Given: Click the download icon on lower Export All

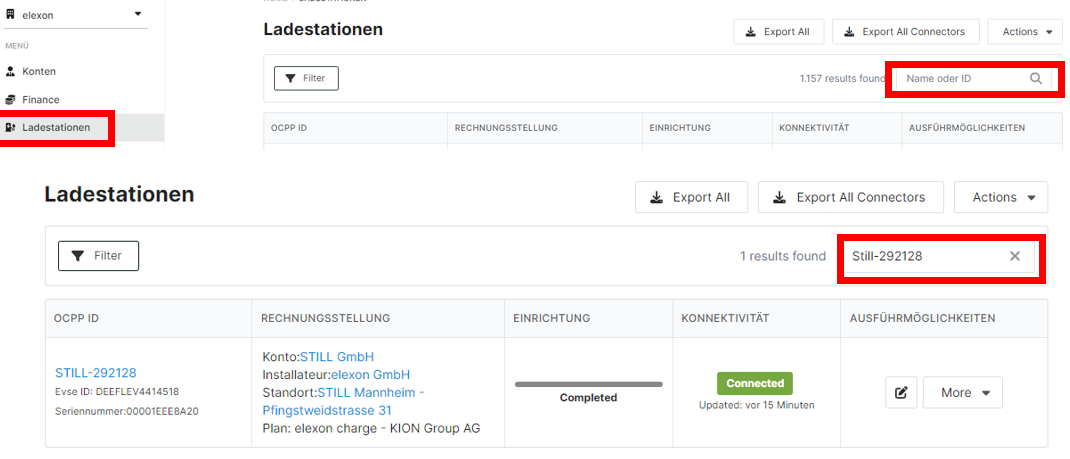Looking at the screenshot, I should tap(656, 197).
